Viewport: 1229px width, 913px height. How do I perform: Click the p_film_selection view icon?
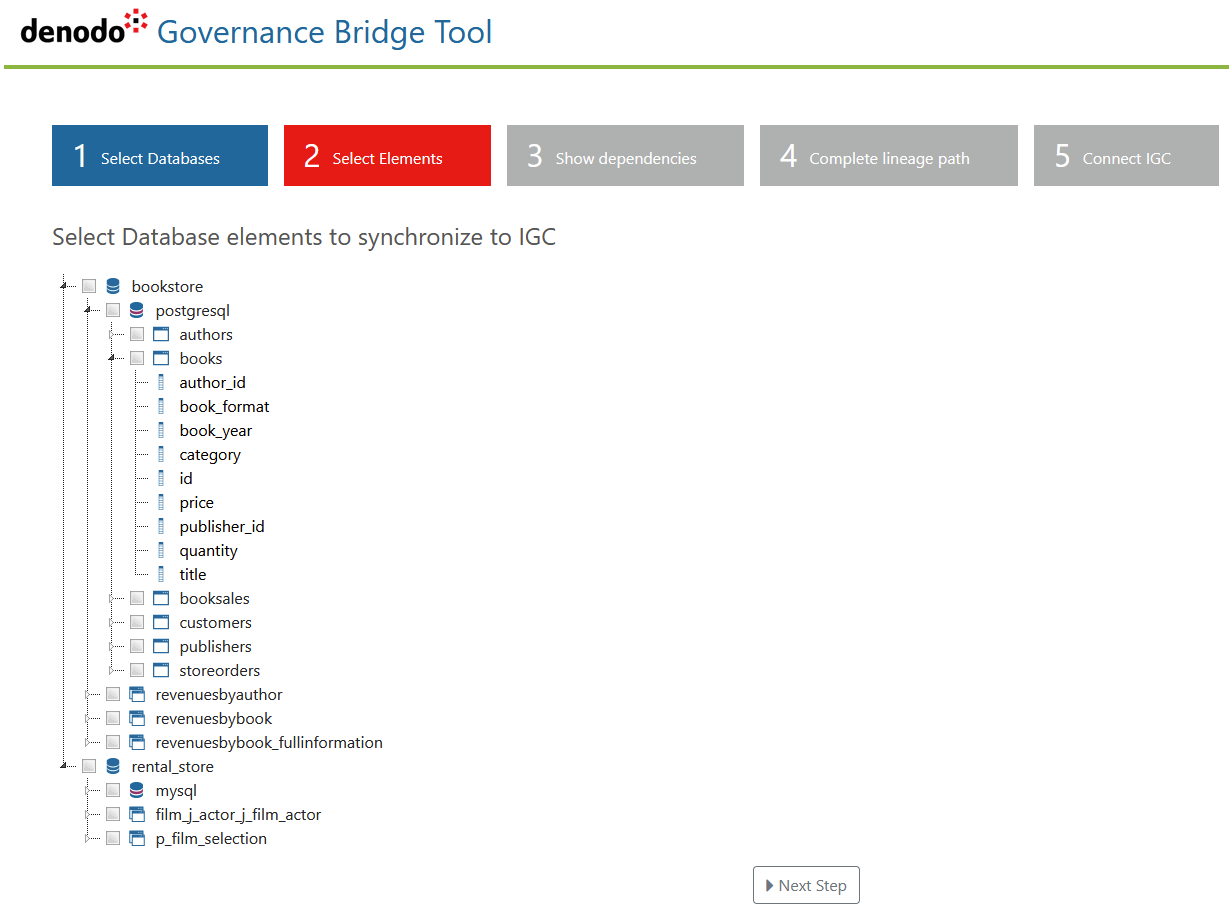point(137,839)
